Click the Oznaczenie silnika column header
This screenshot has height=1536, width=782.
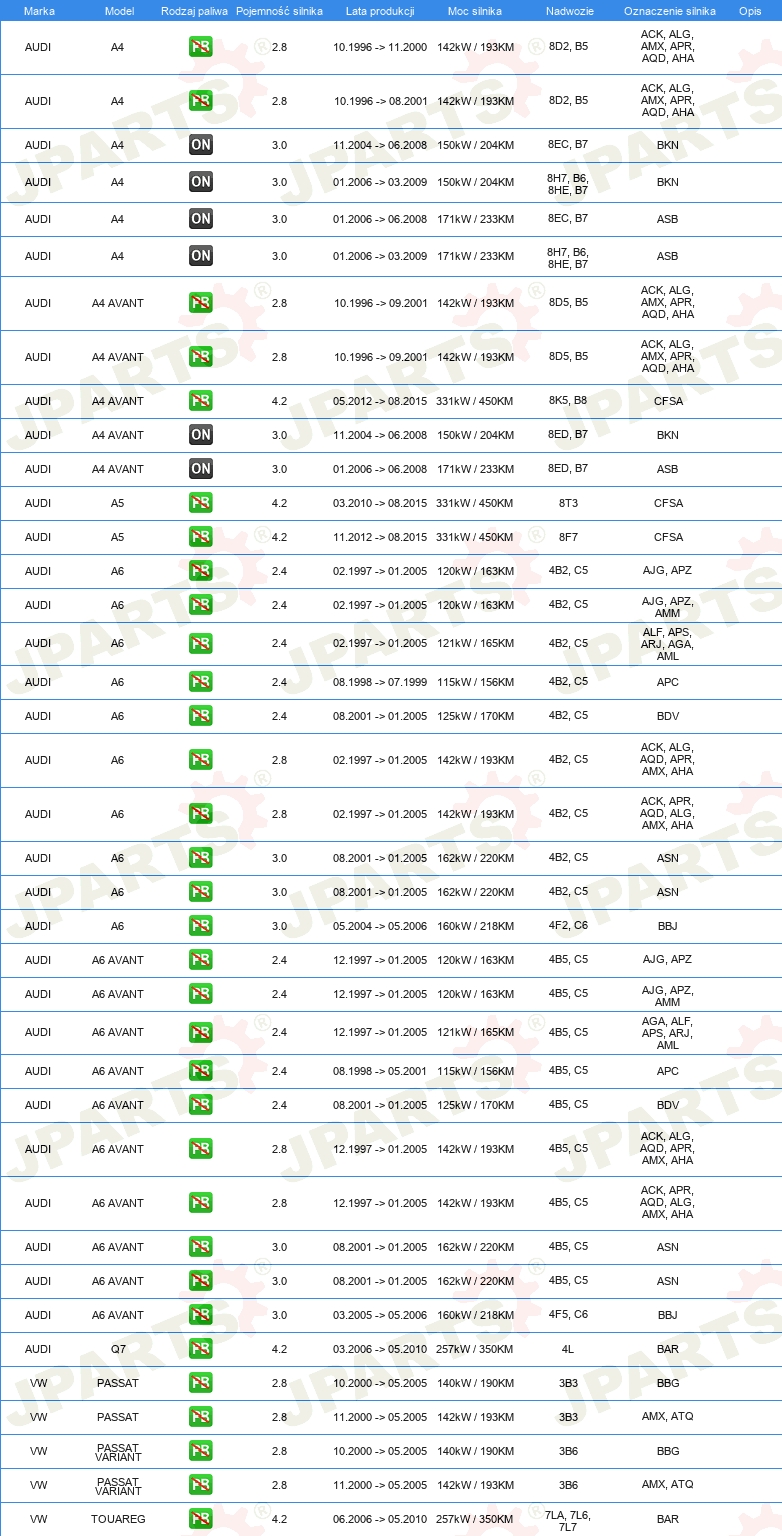(x=669, y=11)
